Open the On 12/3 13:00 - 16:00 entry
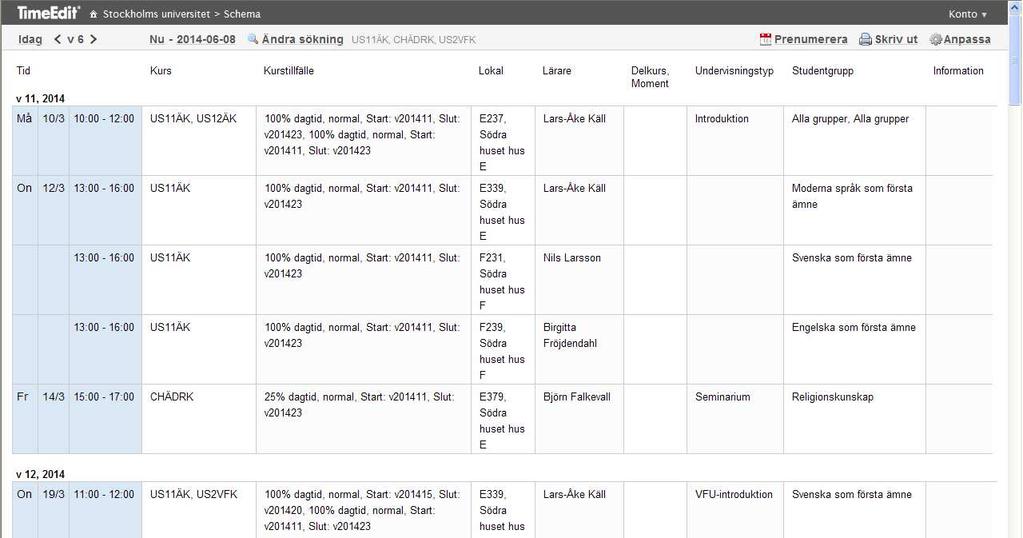 tap(77, 210)
